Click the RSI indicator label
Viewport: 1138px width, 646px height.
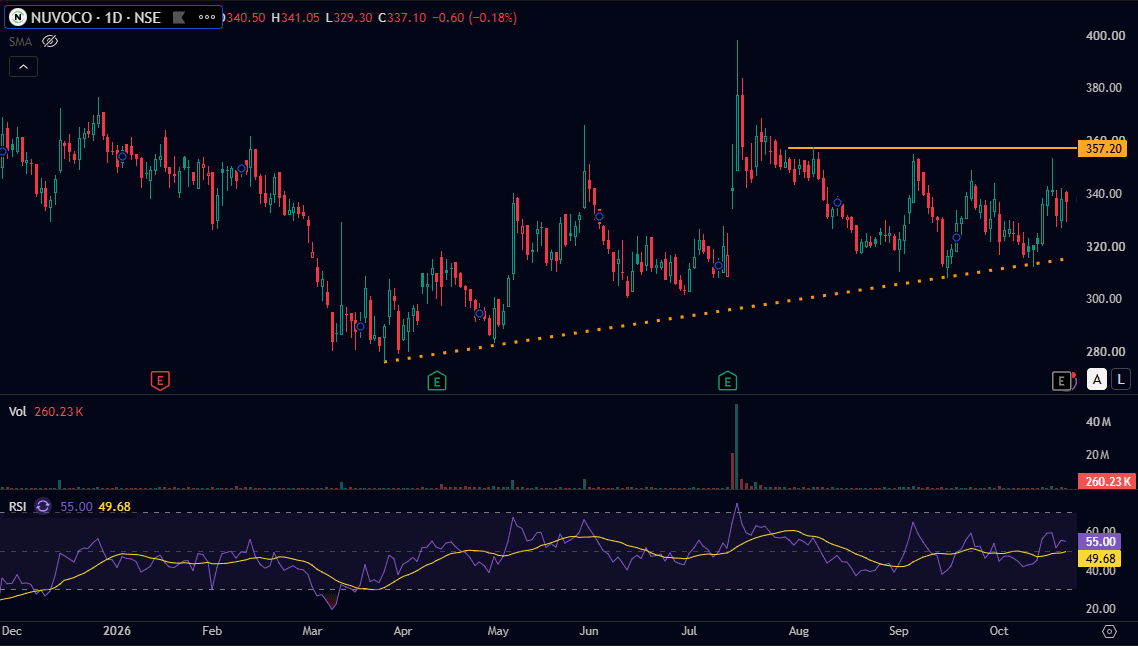click(17, 507)
